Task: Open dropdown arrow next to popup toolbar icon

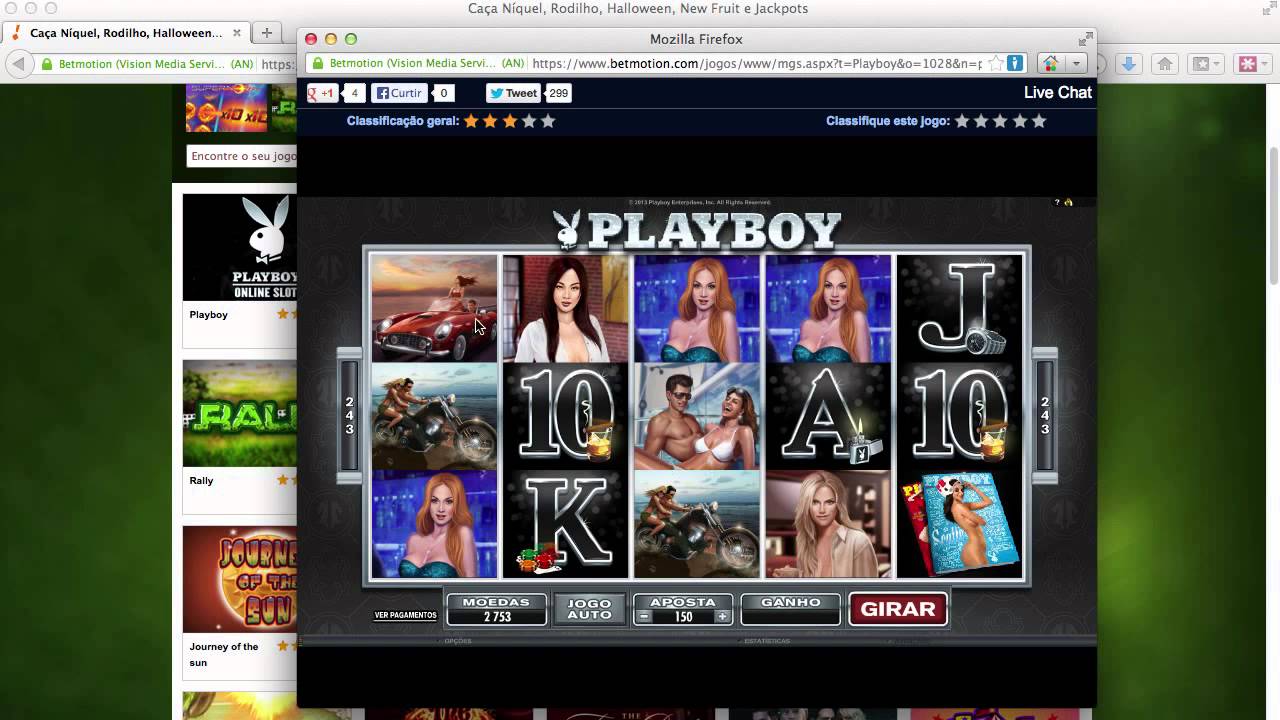Action: click(x=1076, y=63)
